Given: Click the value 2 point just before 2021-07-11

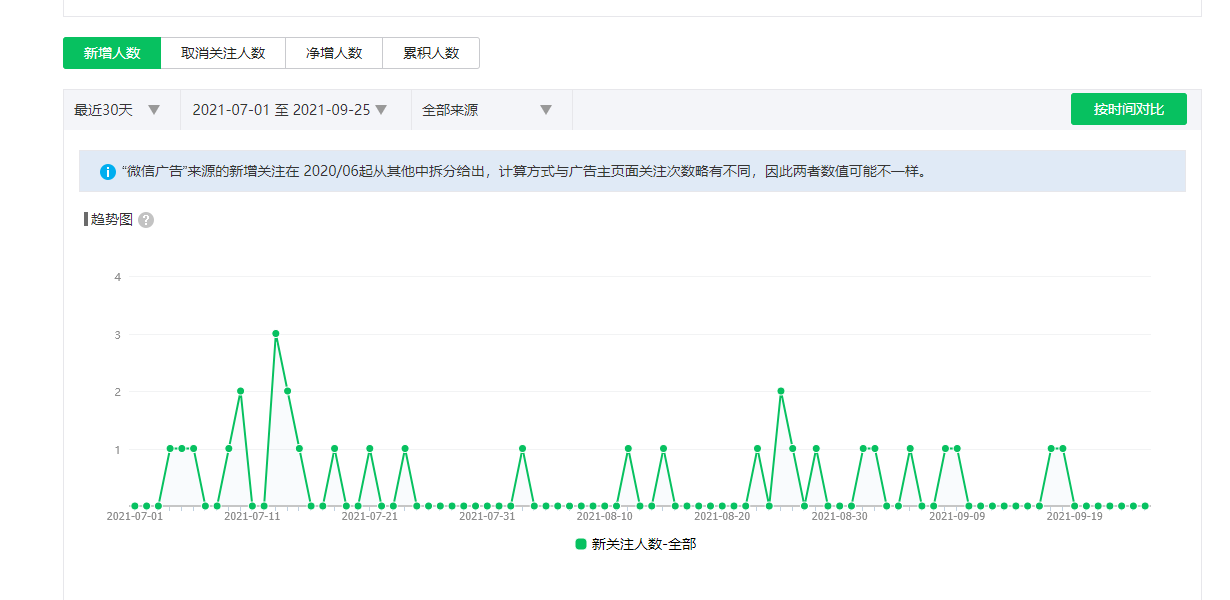Looking at the screenshot, I should pyautogui.click(x=240, y=391).
